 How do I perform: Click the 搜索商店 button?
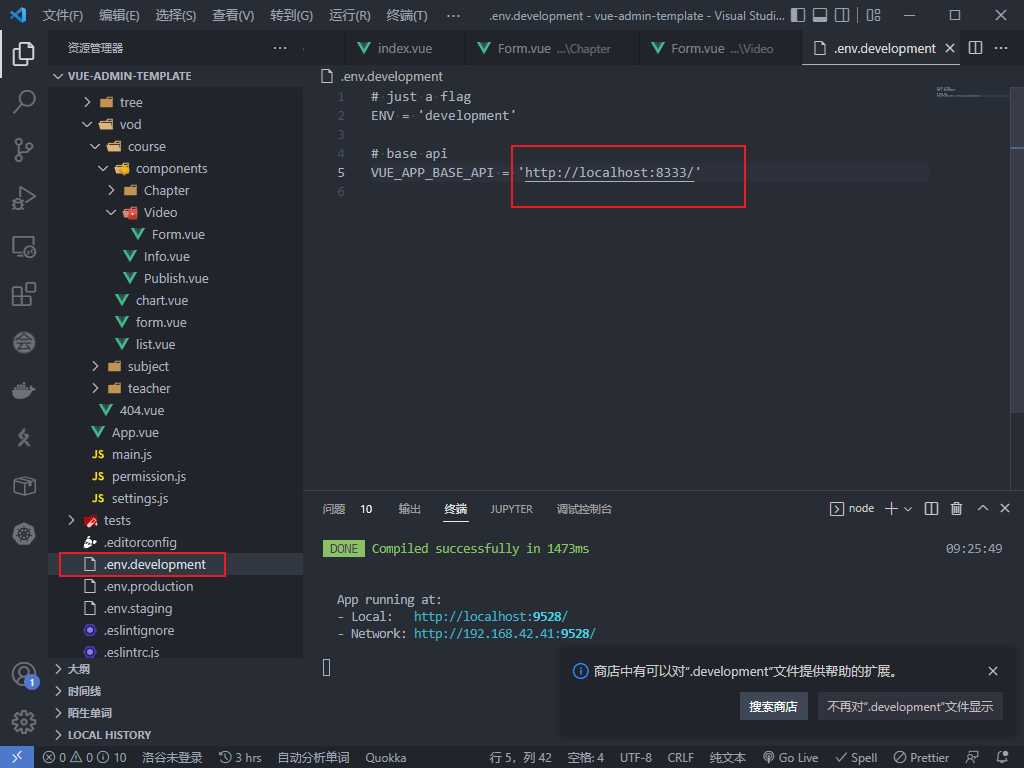773,706
